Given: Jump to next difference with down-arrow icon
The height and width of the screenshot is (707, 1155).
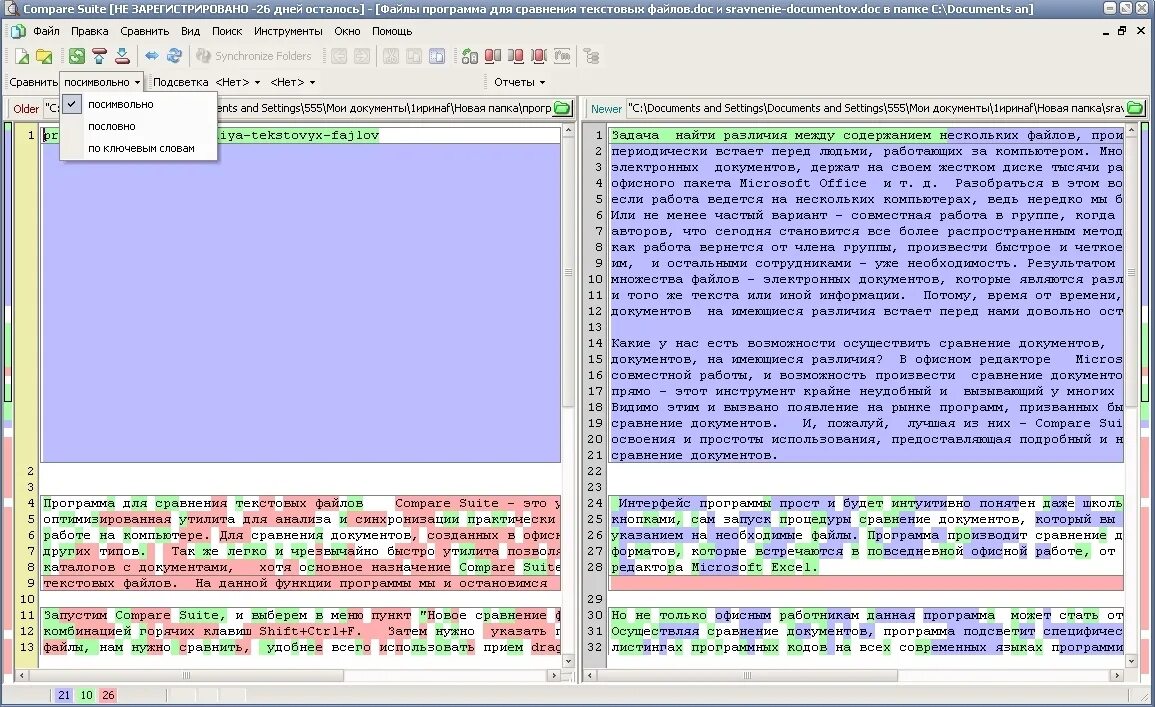Looking at the screenshot, I should tap(122, 56).
